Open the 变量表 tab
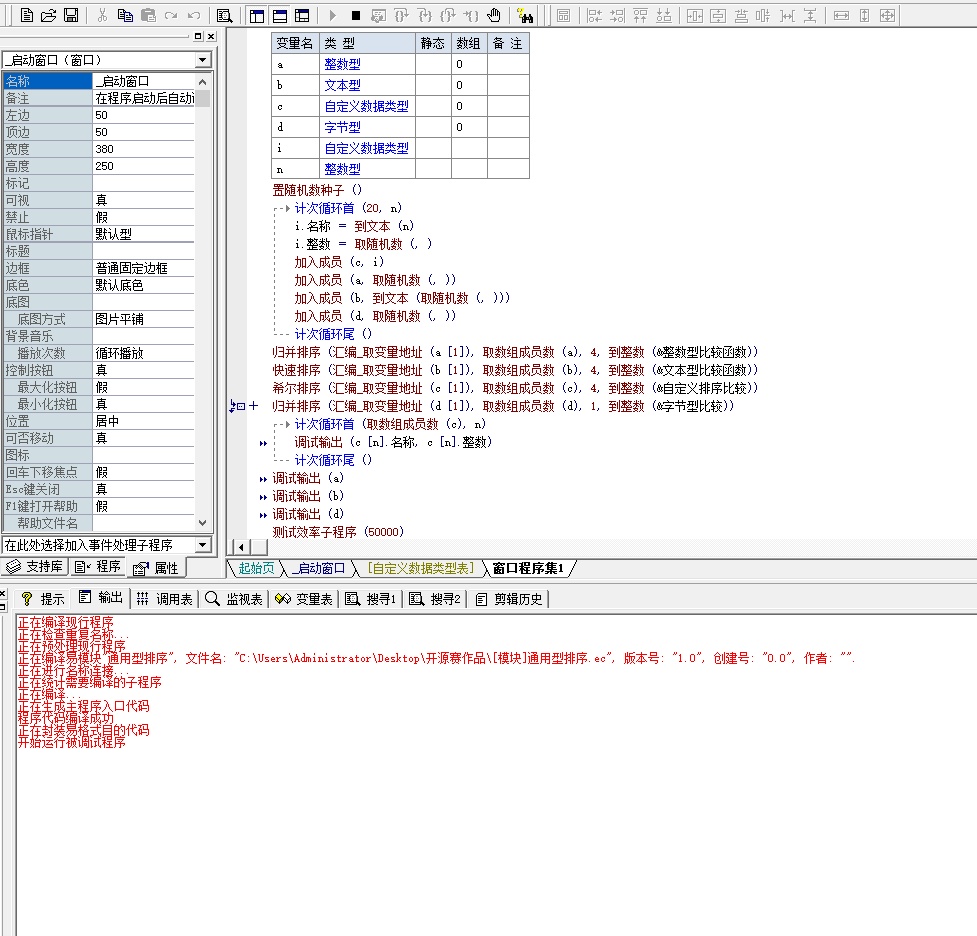 click(304, 599)
